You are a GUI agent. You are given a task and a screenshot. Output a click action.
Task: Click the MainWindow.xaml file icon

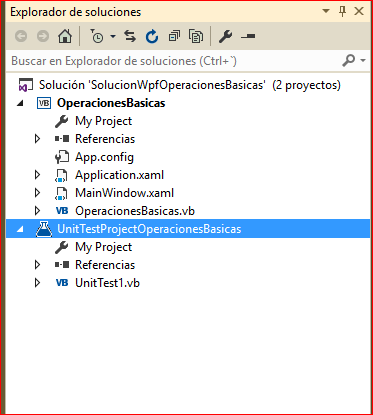pyautogui.click(x=62, y=193)
